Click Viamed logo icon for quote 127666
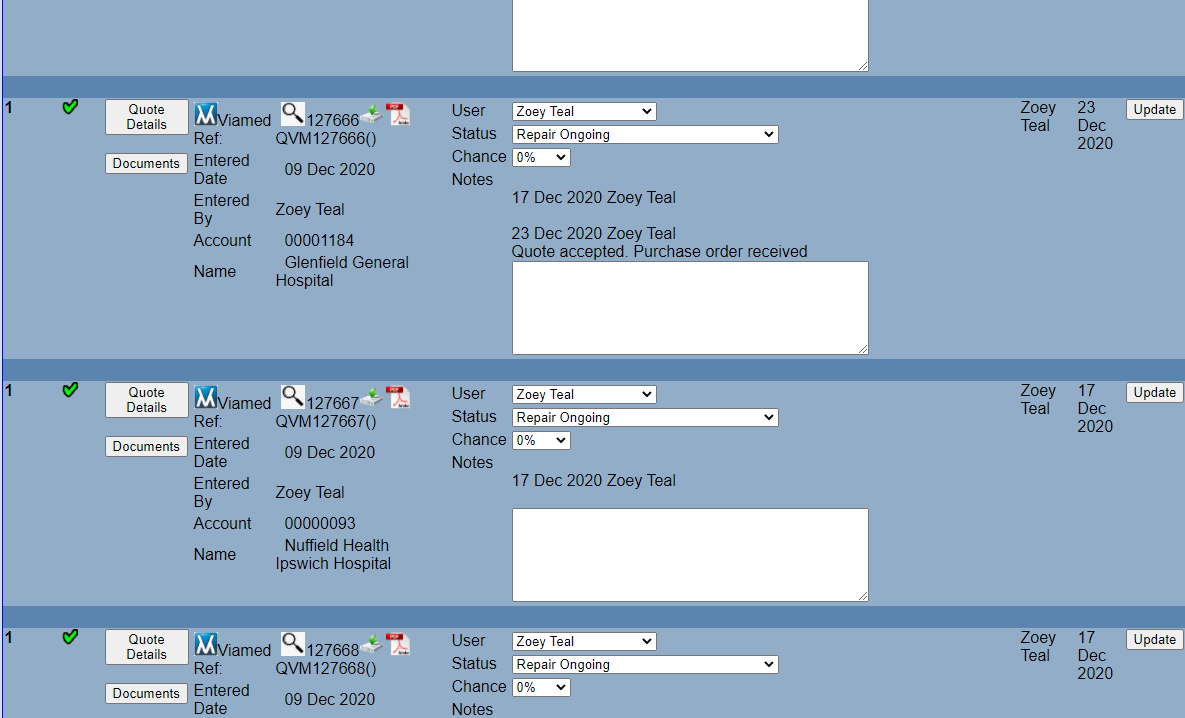Image resolution: width=1185 pixels, height=718 pixels. pos(206,114)
